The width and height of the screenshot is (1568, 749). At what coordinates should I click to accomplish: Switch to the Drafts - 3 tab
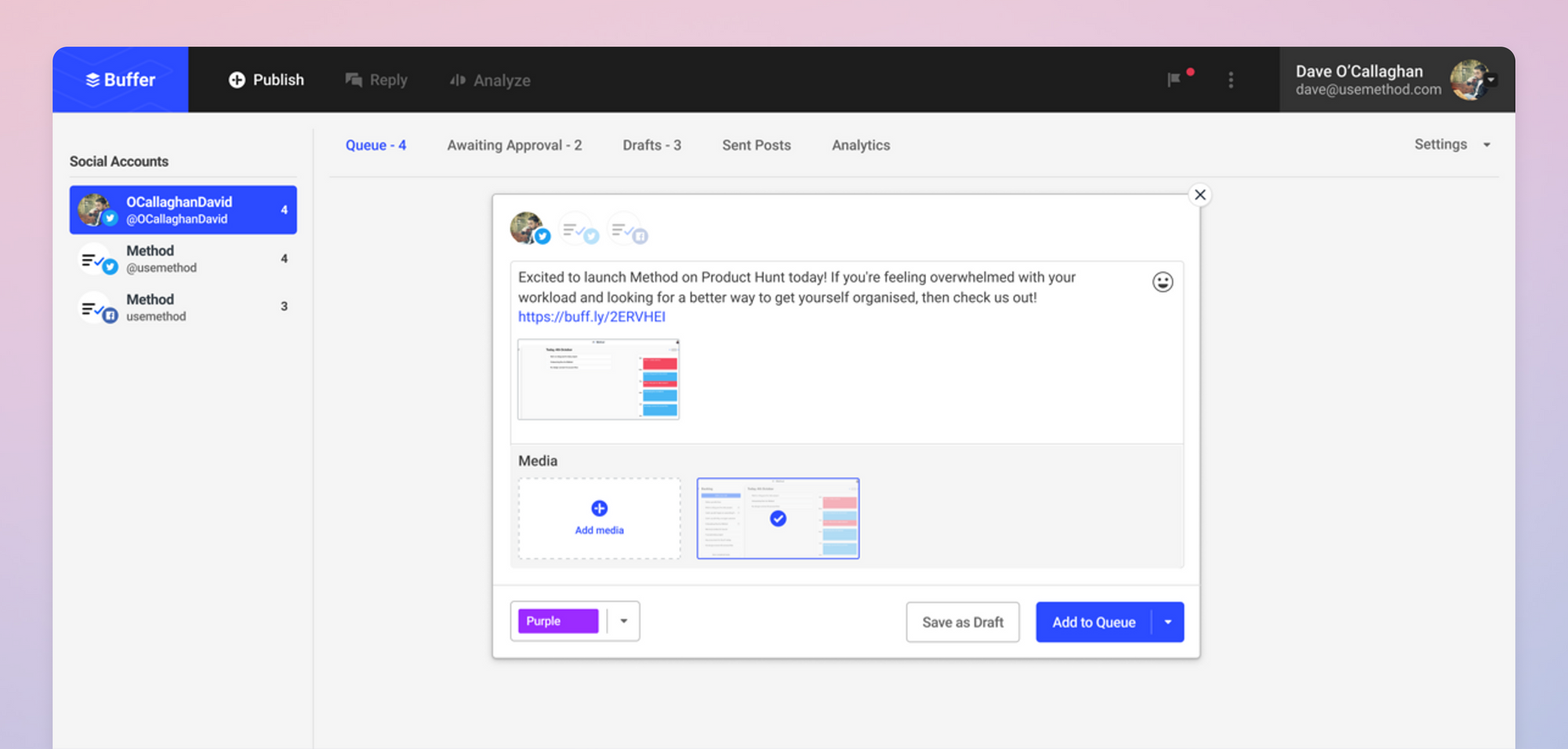(652, 145)
